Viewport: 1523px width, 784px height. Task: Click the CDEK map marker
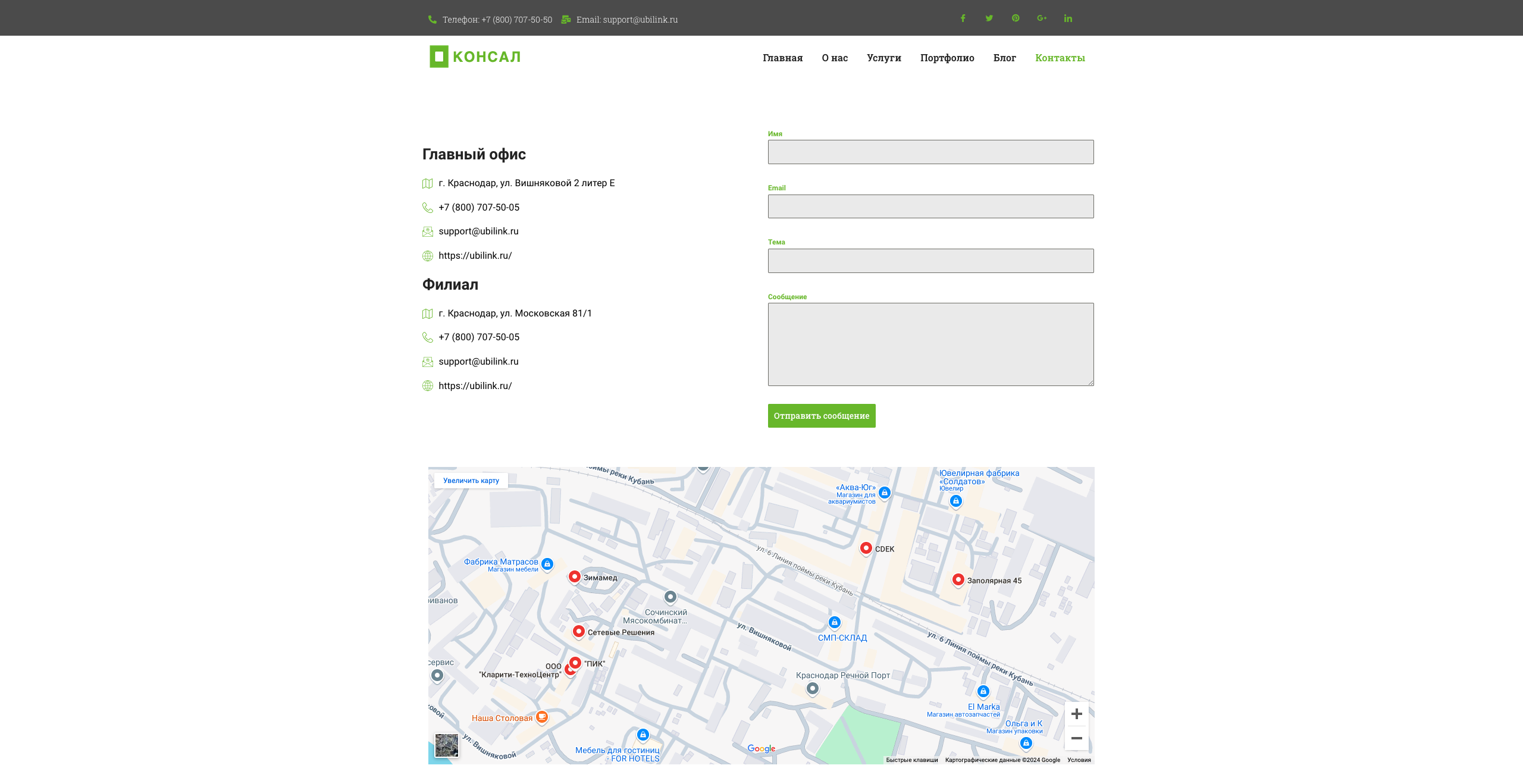(866, 547)
